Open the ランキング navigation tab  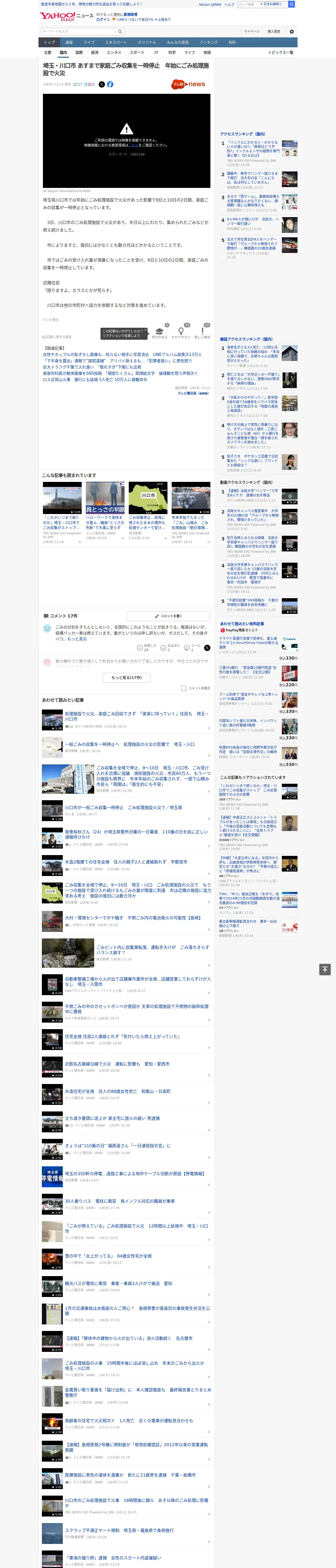coord(209,43)
